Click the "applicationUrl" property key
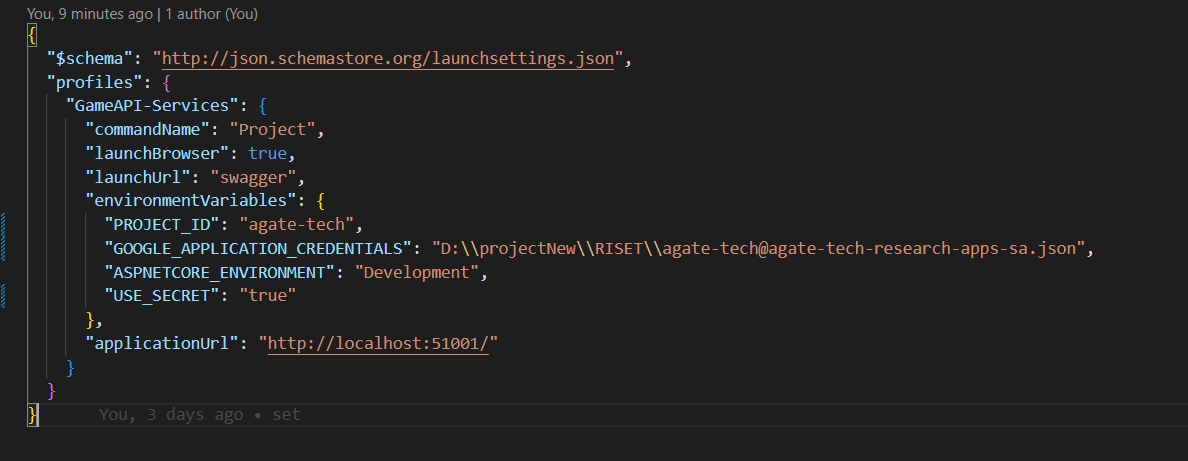Screen dimensions: 1188x461 [163, 343]
